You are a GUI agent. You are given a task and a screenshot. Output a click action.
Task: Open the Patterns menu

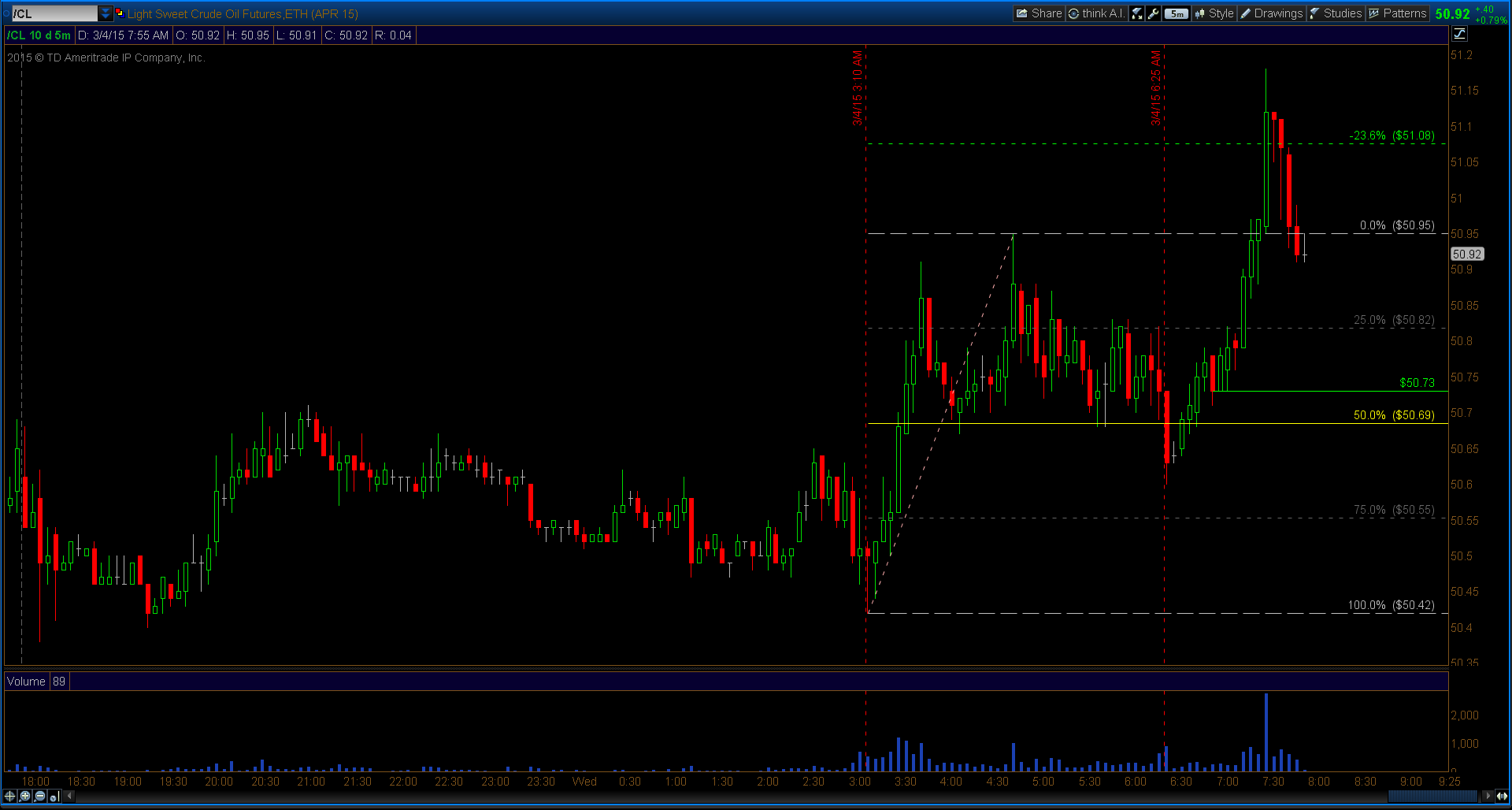(1398, 13)
